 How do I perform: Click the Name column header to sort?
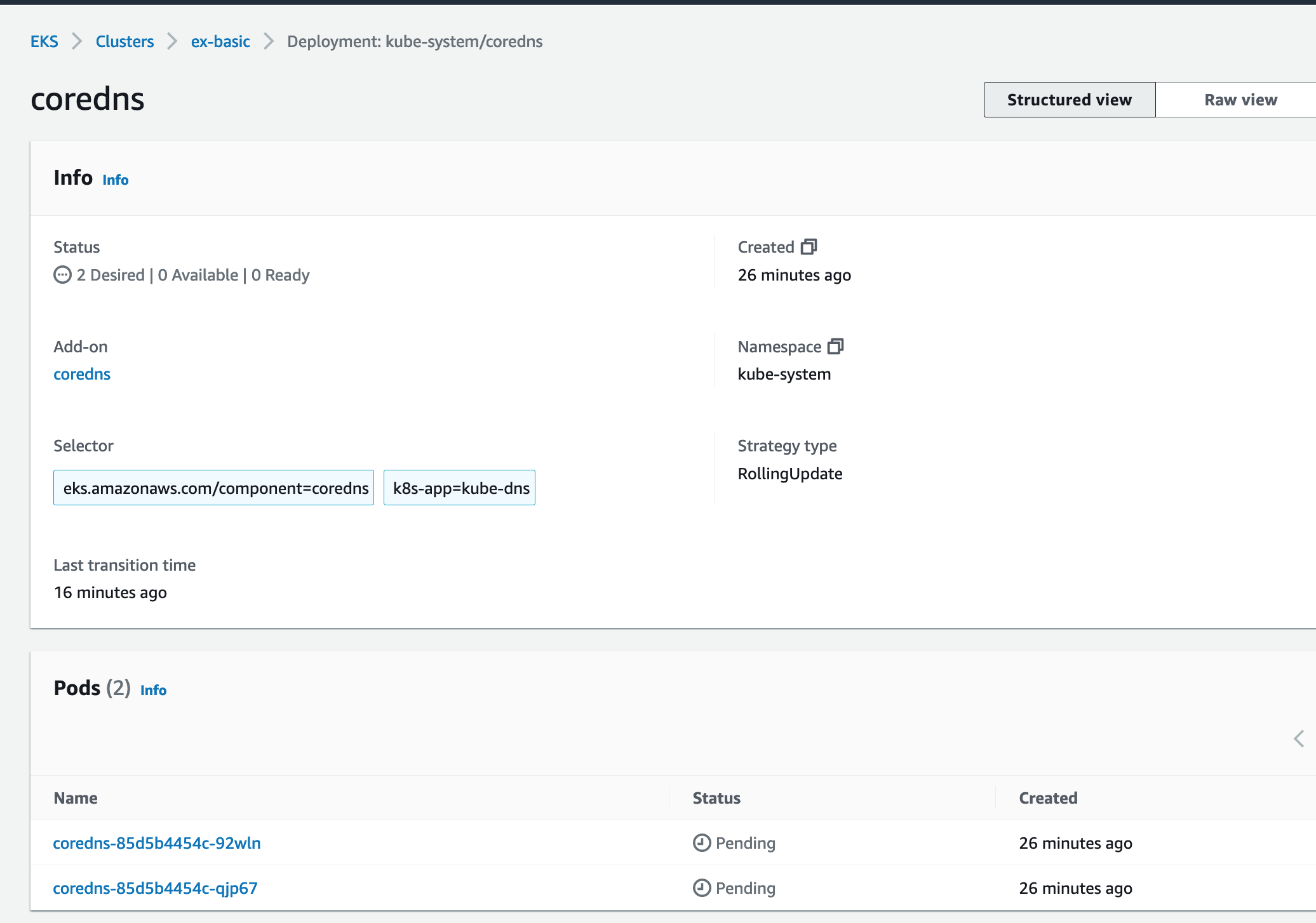coord(75,798)
